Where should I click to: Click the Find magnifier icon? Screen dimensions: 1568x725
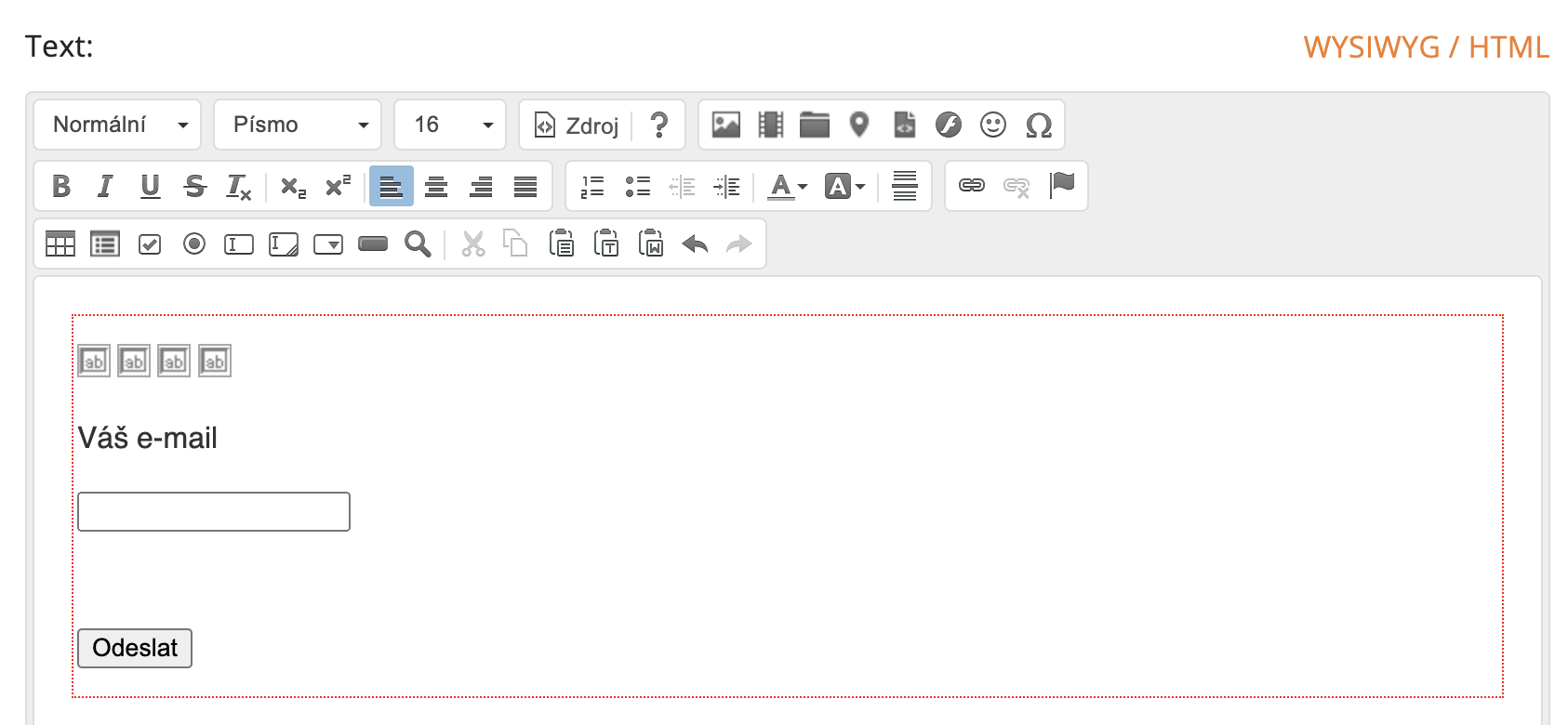tap(418, 244)
